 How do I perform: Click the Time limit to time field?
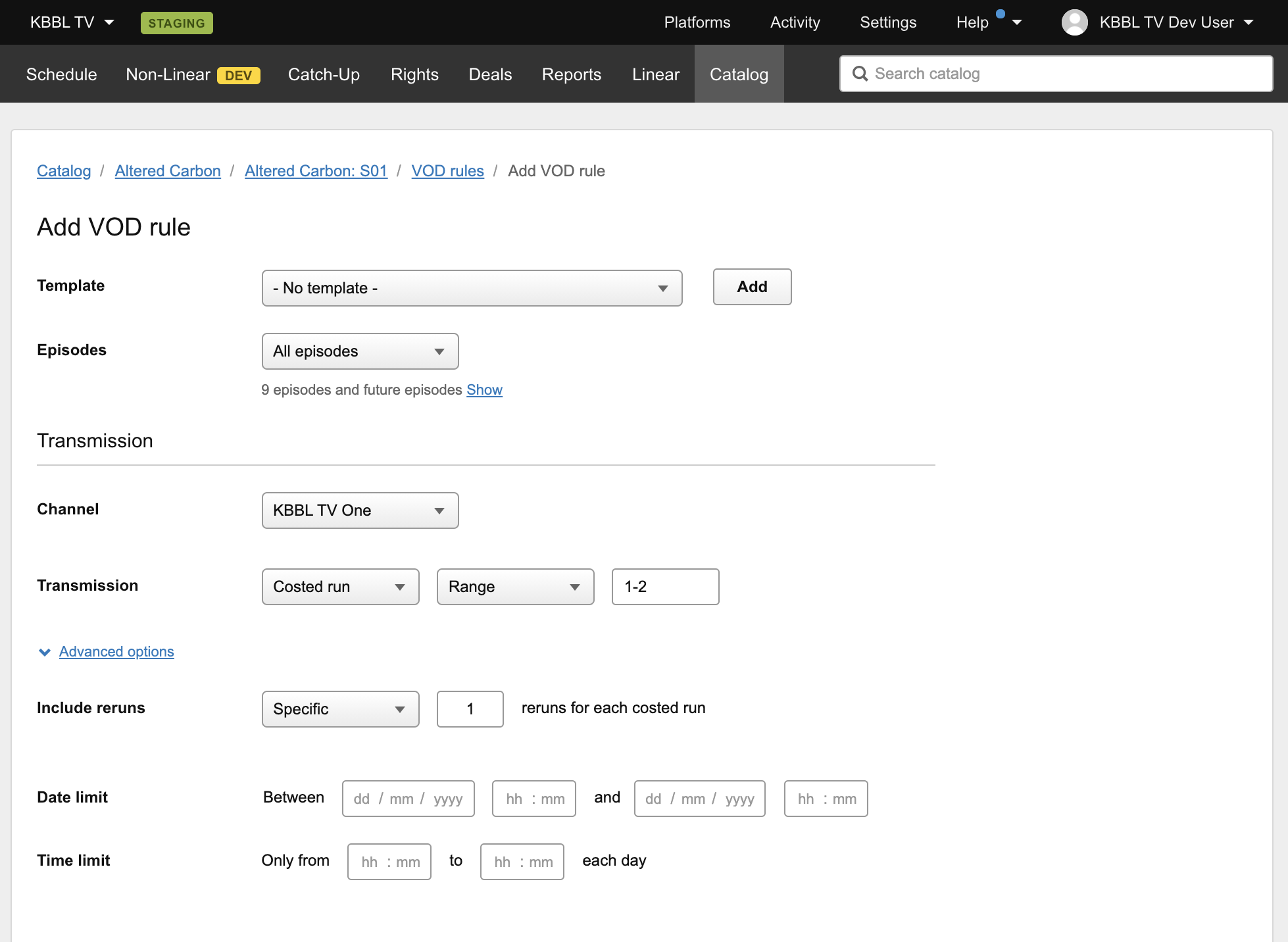pyautogui.click(x=522, y=862)
